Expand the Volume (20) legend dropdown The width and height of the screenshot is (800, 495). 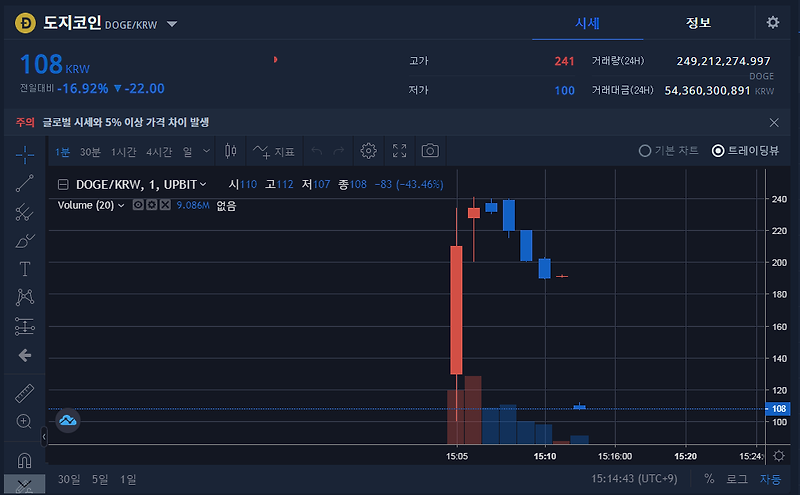(x=121, y=205)
